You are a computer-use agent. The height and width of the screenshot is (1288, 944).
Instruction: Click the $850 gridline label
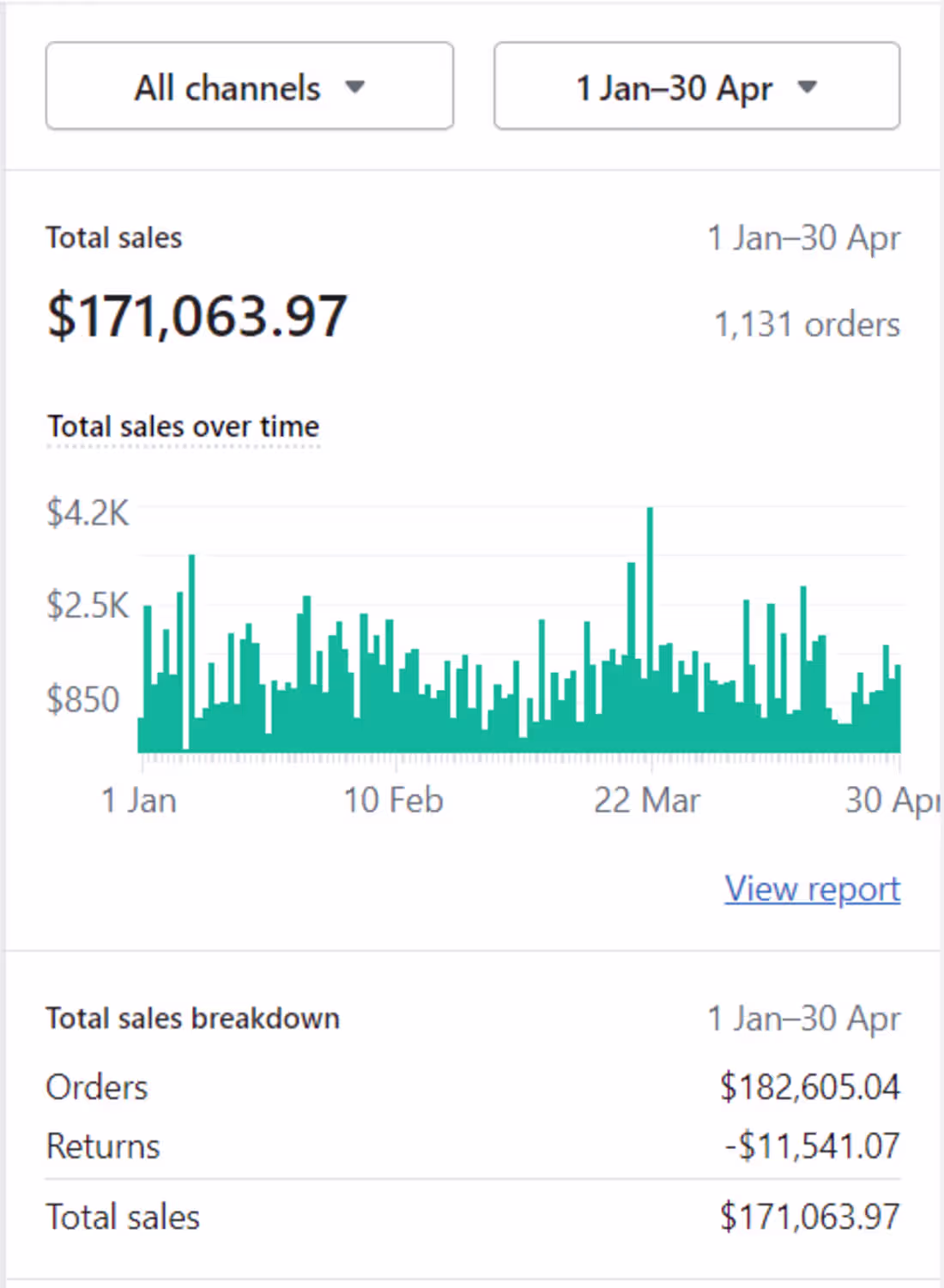[x=83, y=699]
